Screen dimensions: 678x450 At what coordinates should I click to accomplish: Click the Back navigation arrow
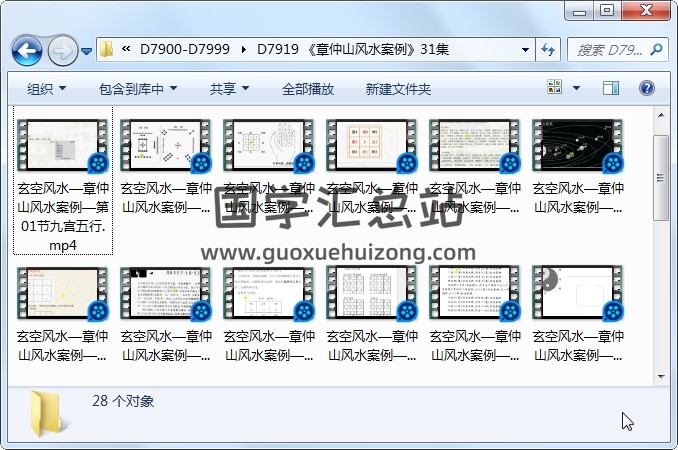click(27, 49)
